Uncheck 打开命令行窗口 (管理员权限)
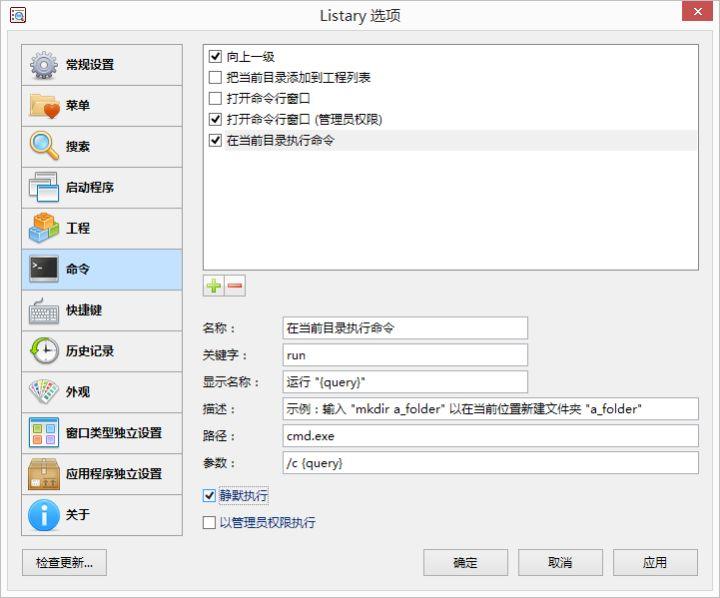The height and width of the screenshot is (598, 720). [215, 119]
